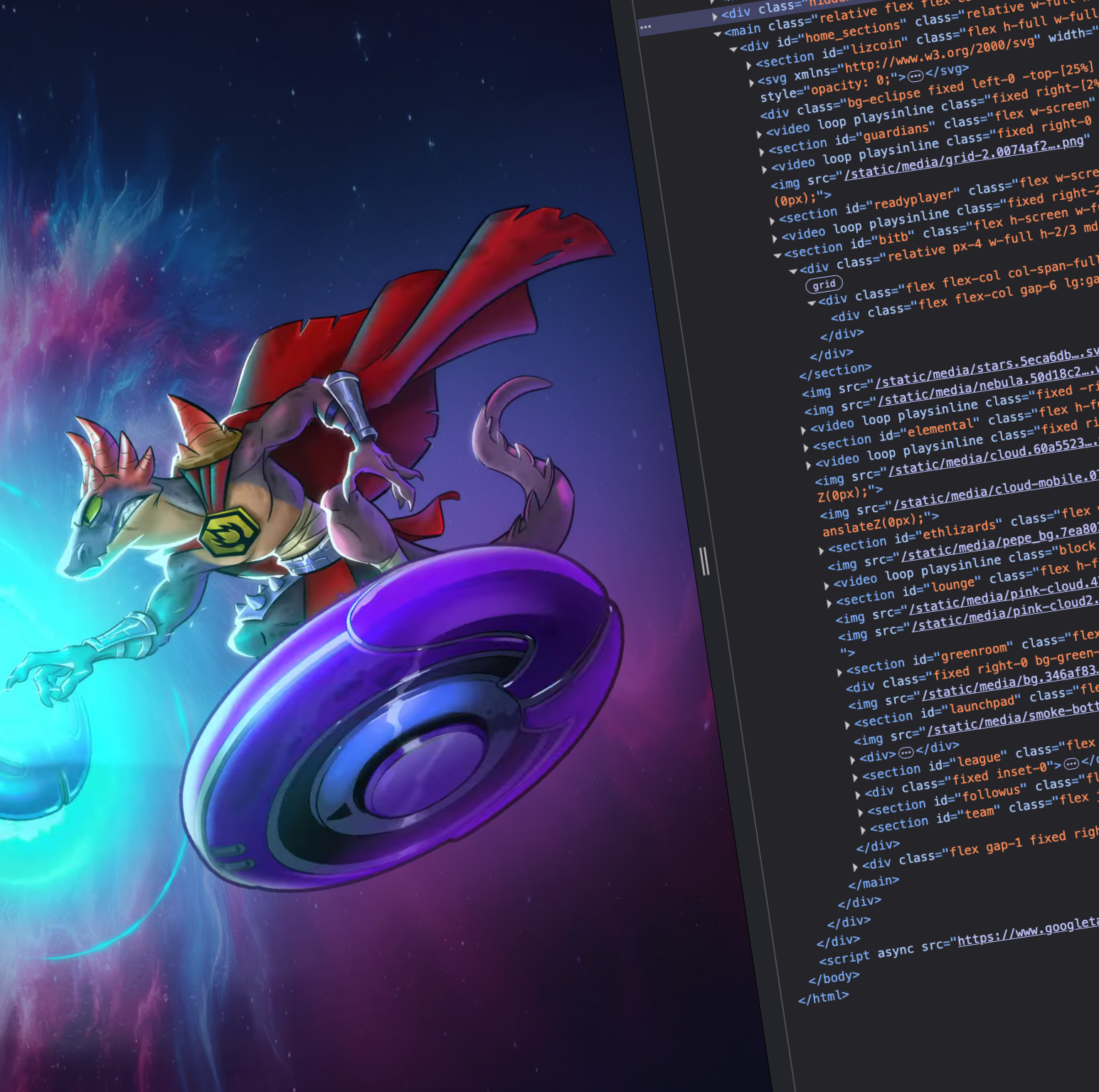This screenshot has width=1099, height=1092.
Task: Open the stars.5eca6db image source link
Action: pos(987,369)
